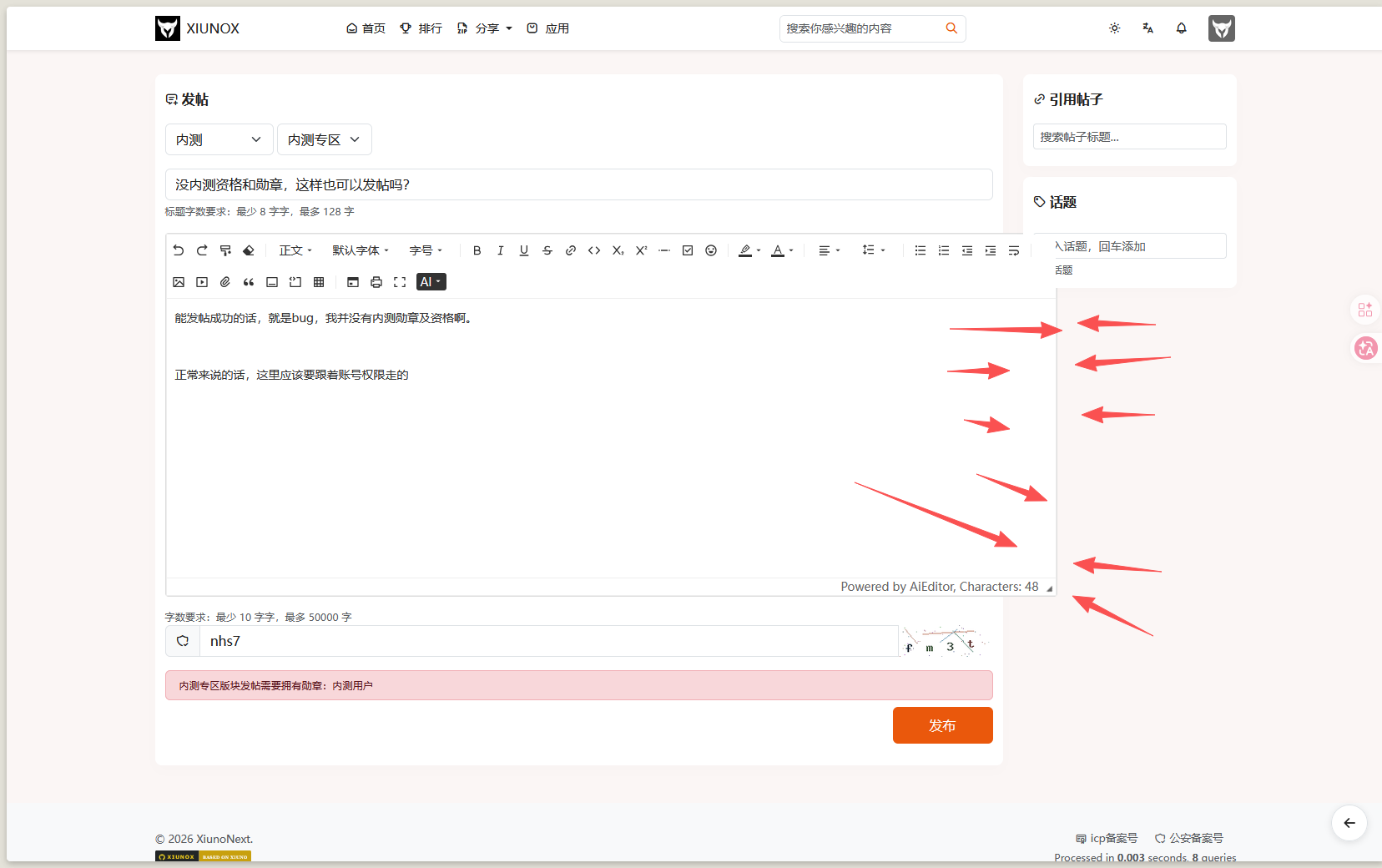This screenshot has height=868, width=1382.
Task: Go to 首页 in top navigation
Action: pos(366,28)
